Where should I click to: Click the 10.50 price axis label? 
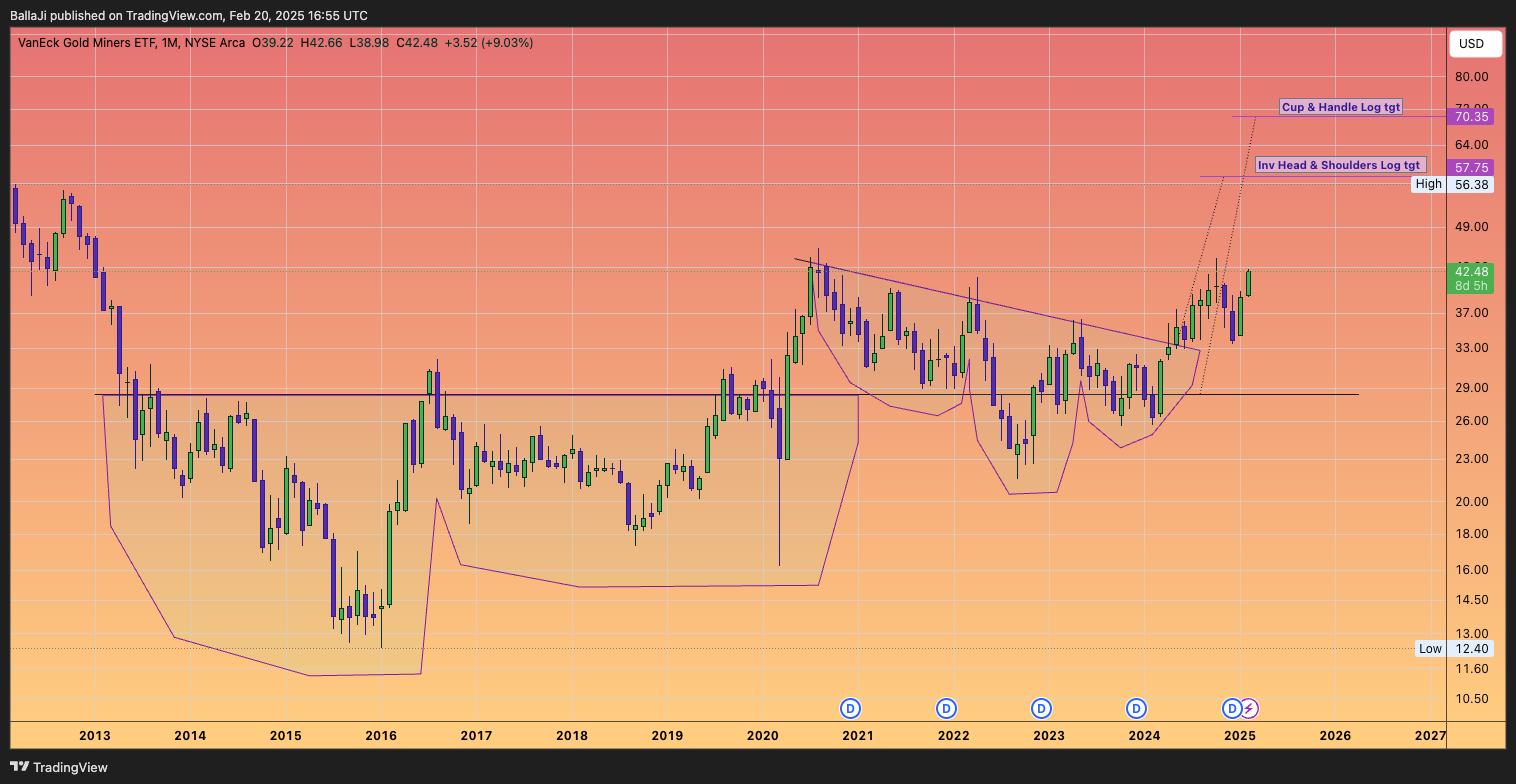(x=1473, y=699)
